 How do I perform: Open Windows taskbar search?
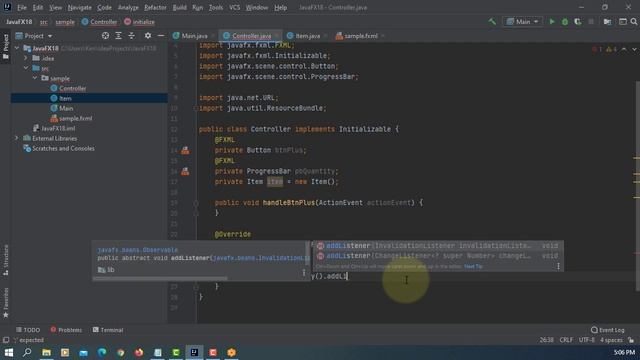click(x=27, y=352)
